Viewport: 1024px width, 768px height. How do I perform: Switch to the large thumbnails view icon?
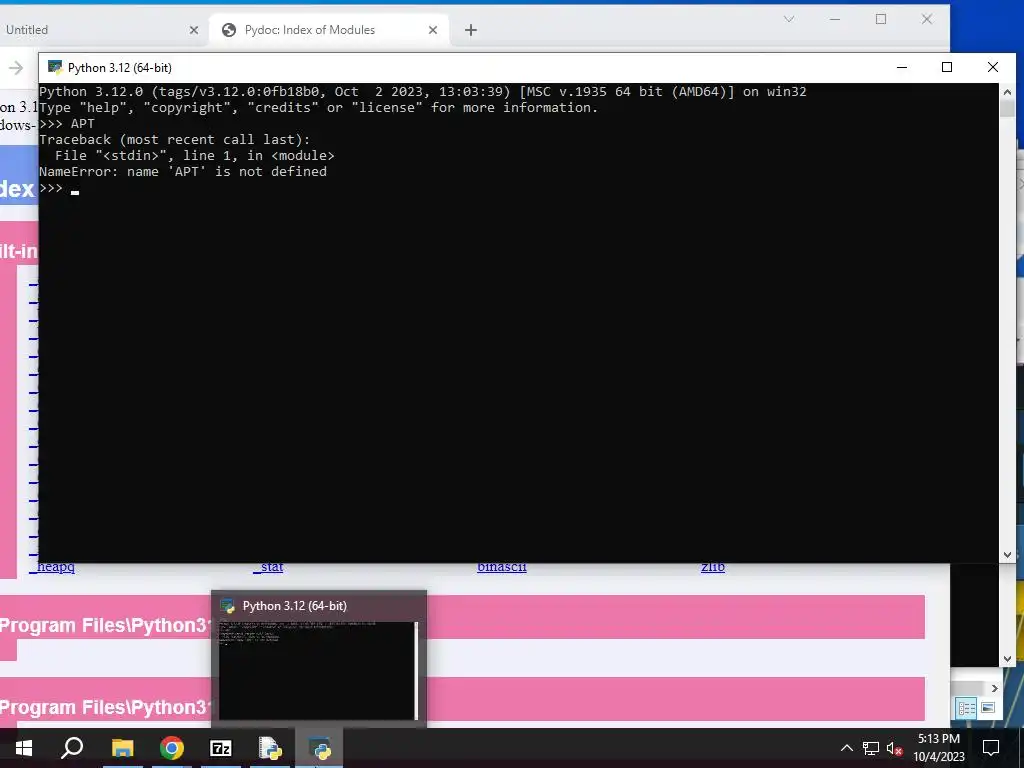tap(988, 708)
